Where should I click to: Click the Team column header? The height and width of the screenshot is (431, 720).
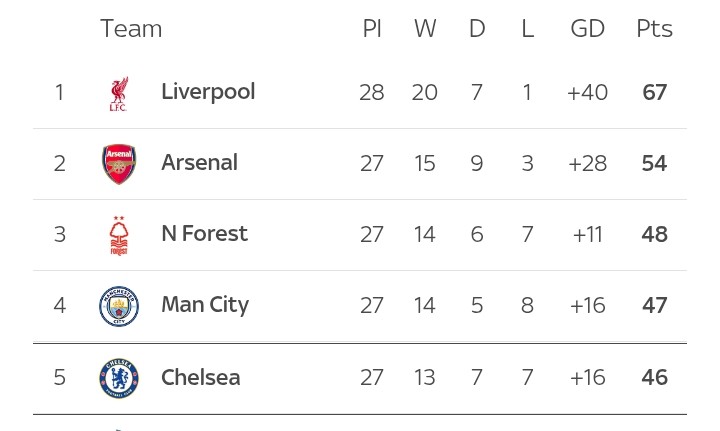click(131, 28)
